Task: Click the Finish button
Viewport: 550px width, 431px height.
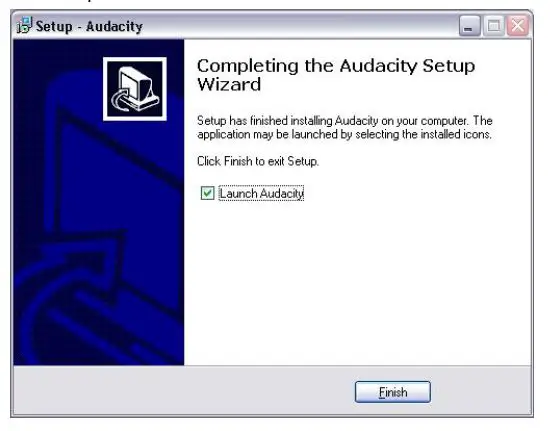Action: [x=393, y=392]
